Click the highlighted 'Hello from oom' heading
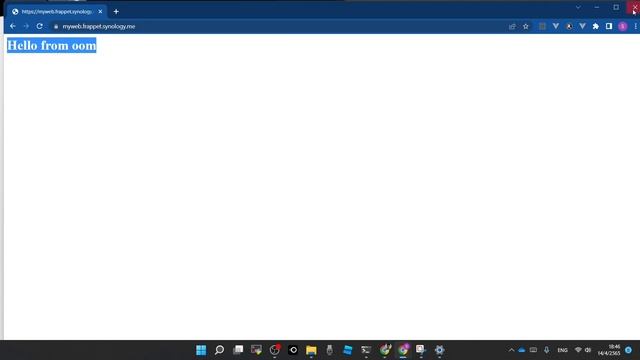The width and height of the screenshot is (640, 360). point(52,45)
